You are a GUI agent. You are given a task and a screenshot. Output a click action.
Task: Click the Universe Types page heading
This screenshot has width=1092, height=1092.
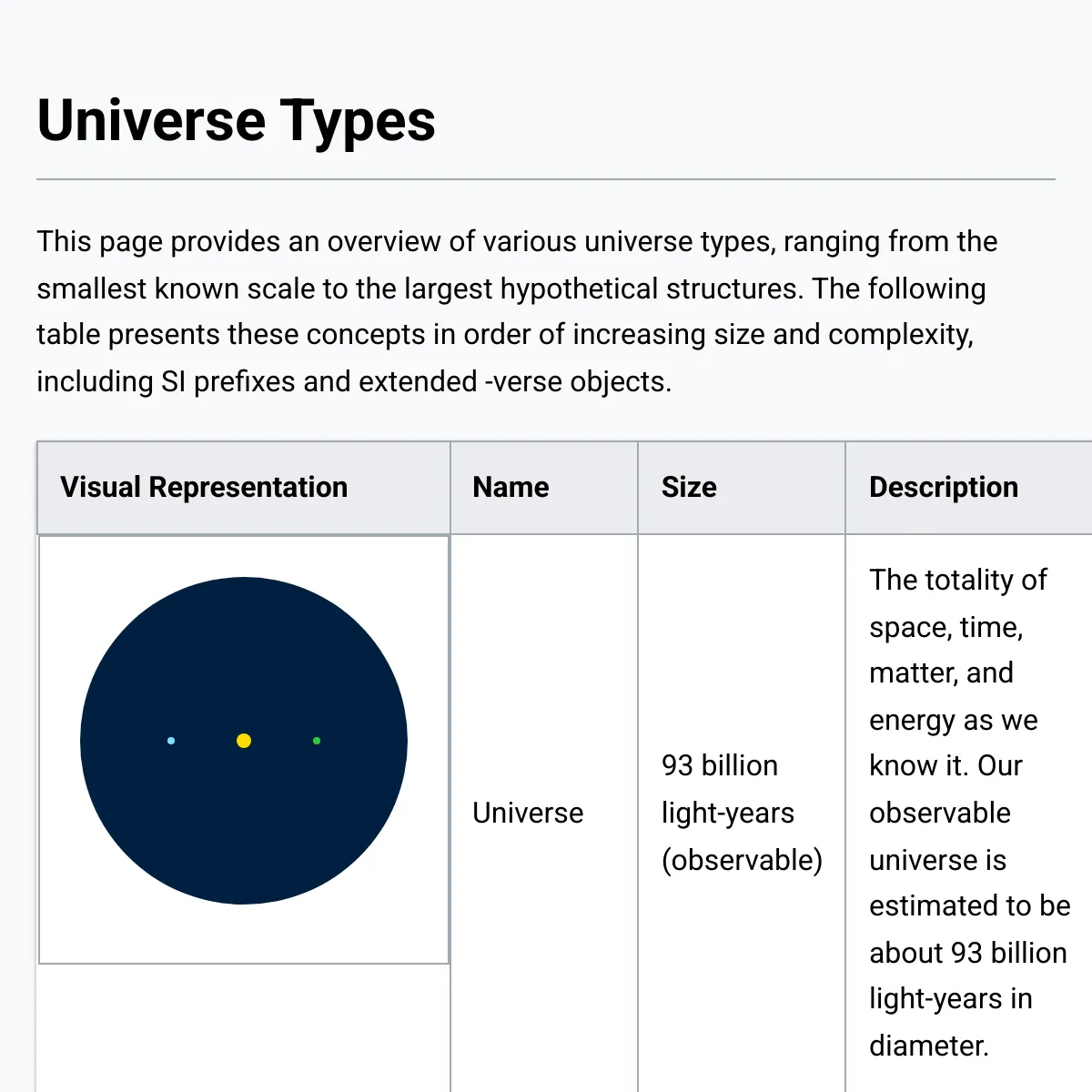pos(237,121)
